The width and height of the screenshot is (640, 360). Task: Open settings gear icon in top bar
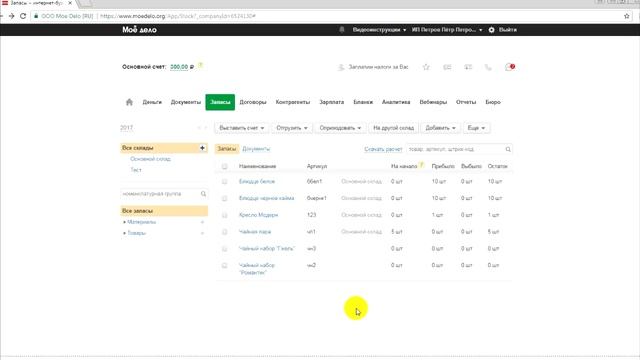pos(491,30)
